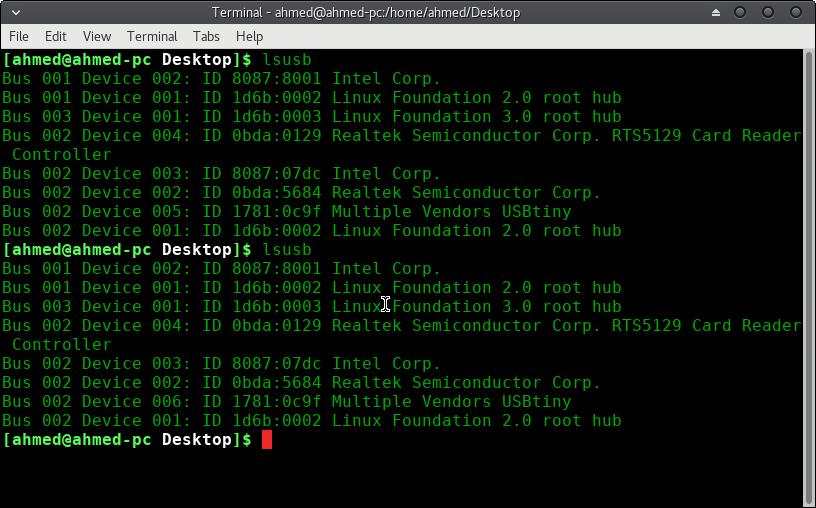Open the File menu
Viewport: 816px width, 508px height.
(19, 36)
